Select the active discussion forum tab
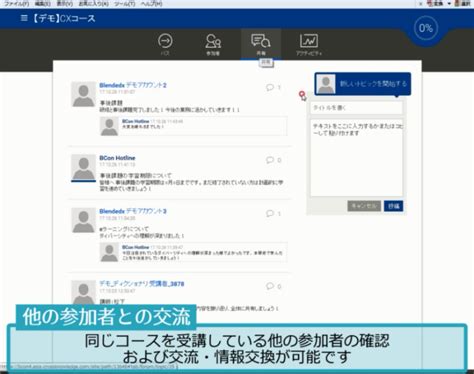The image size is (474, 374). (261, 44)
